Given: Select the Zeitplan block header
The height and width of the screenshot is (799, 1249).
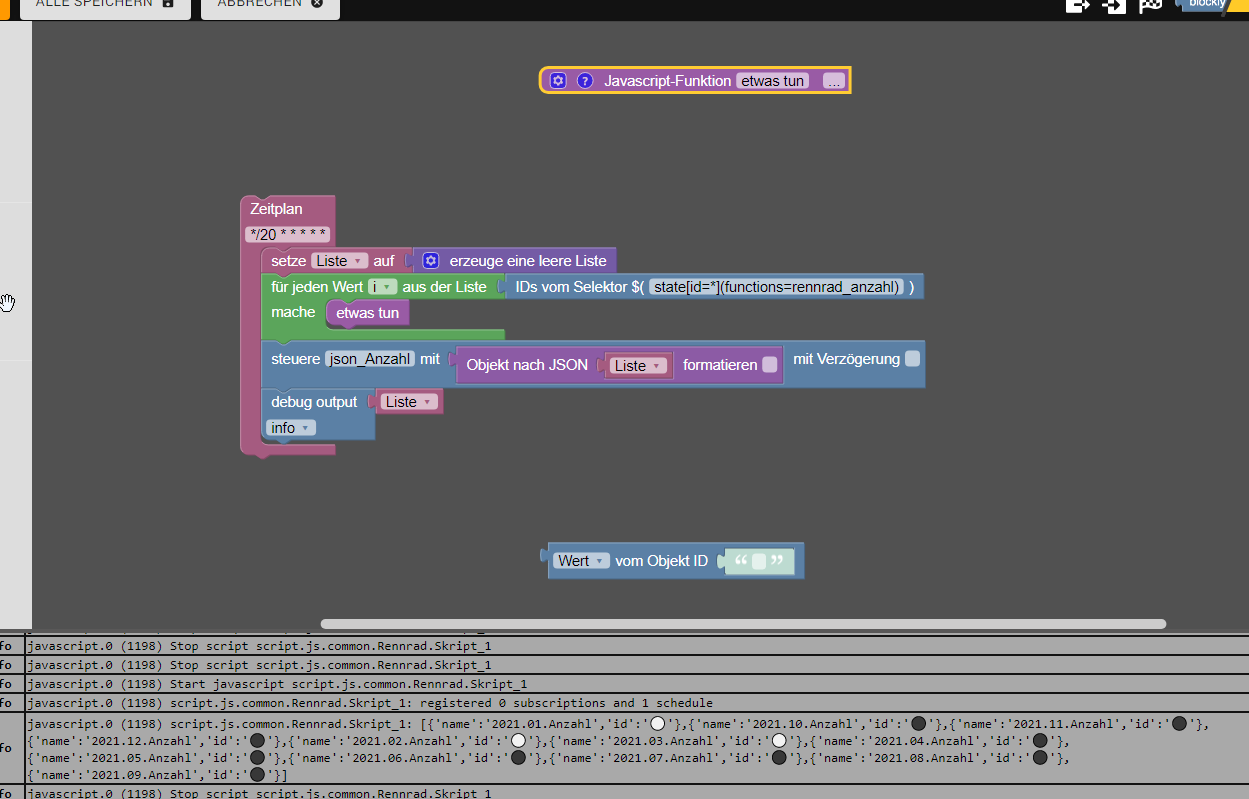Looking at the screenshot, I should pyautogui.click(x=276, y=210).
